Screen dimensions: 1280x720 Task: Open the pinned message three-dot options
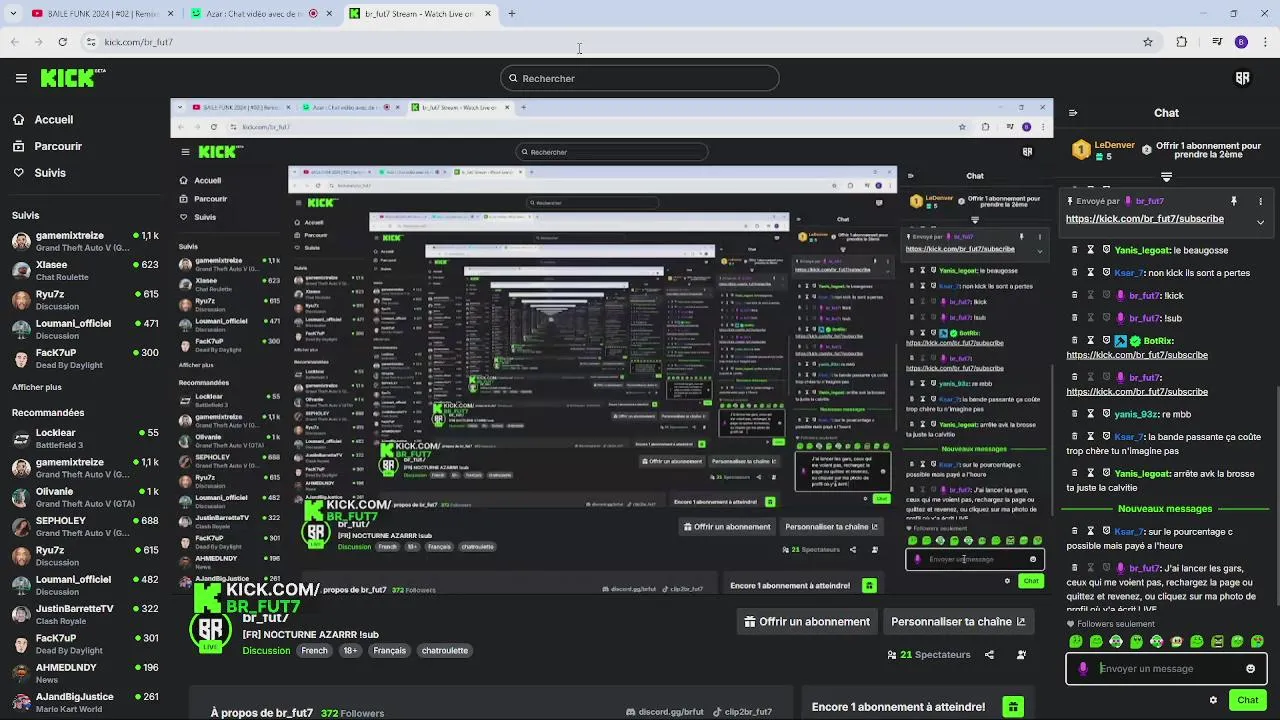1261,201
